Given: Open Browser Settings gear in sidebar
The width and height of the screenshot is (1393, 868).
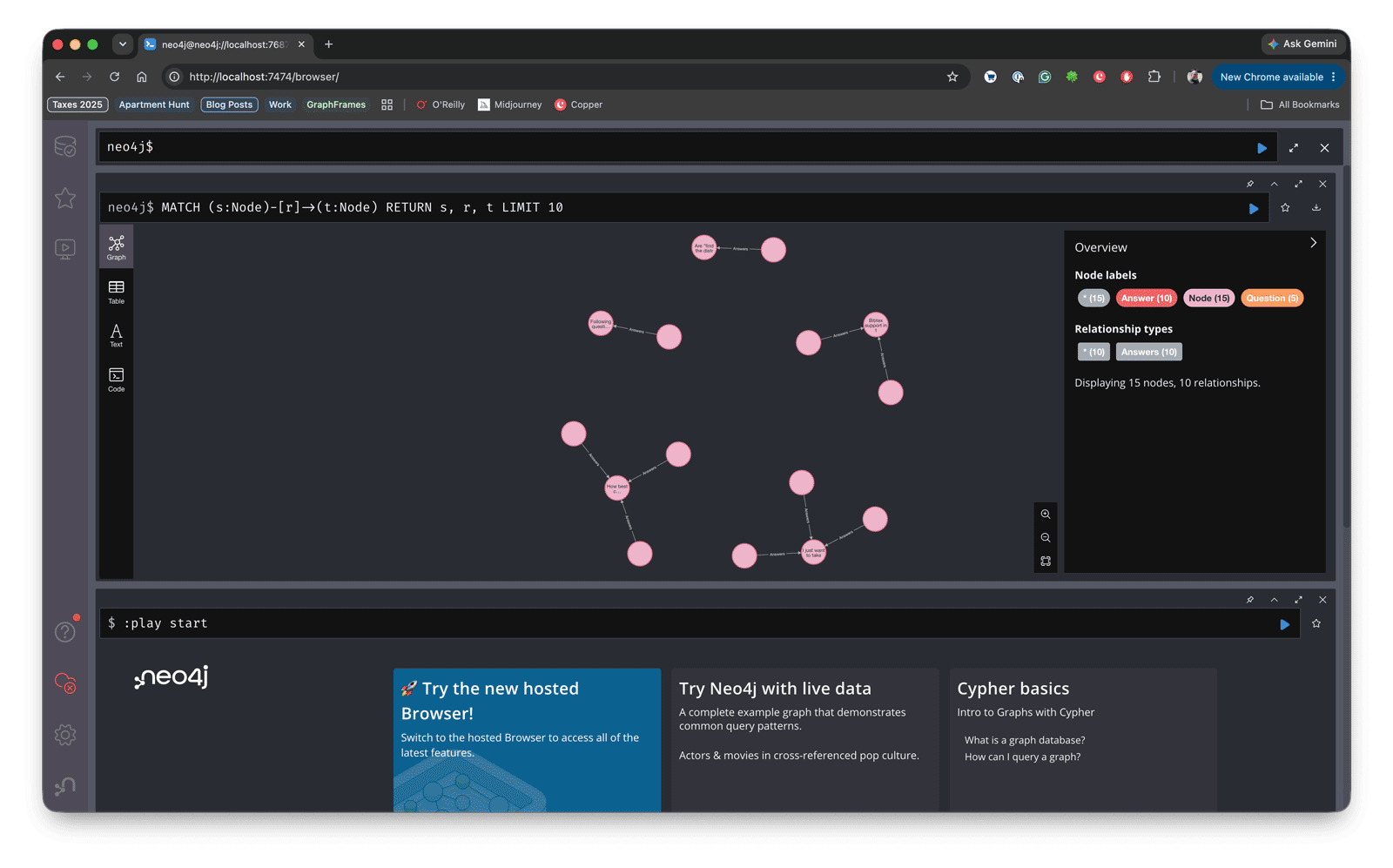Looking at the screenshot, I should 65,735.
